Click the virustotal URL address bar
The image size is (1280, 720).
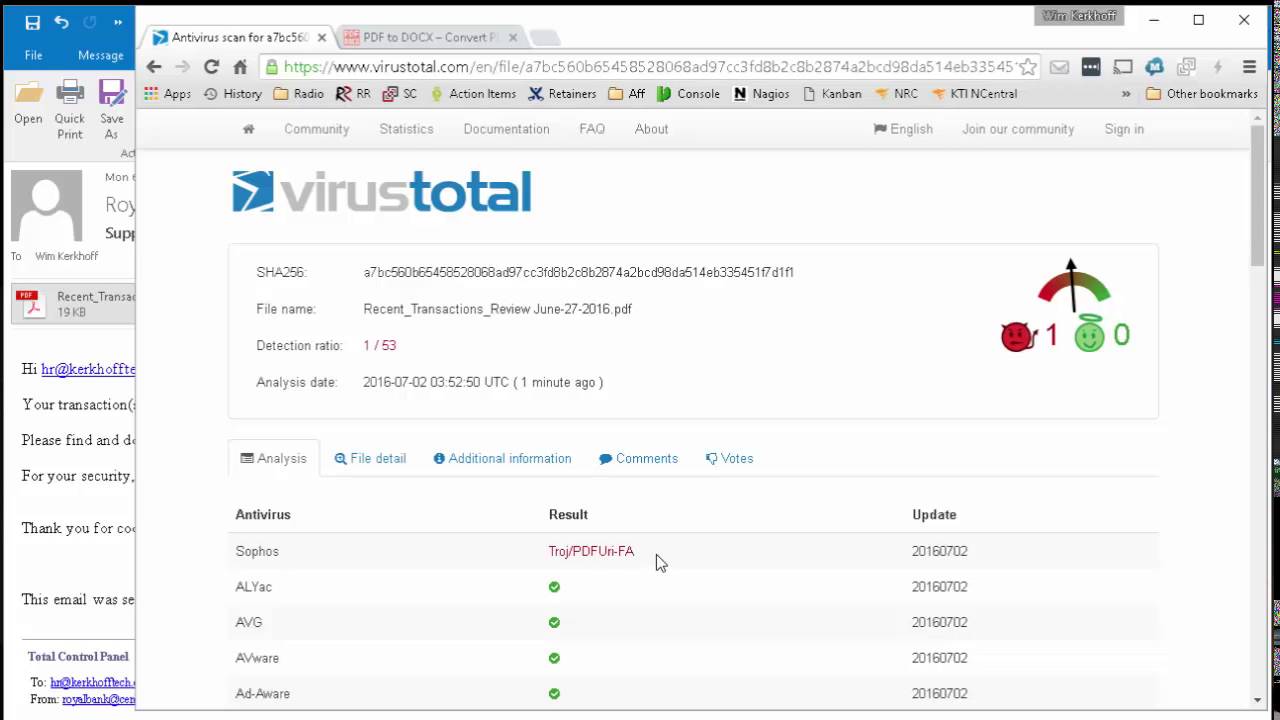[648, 67]
